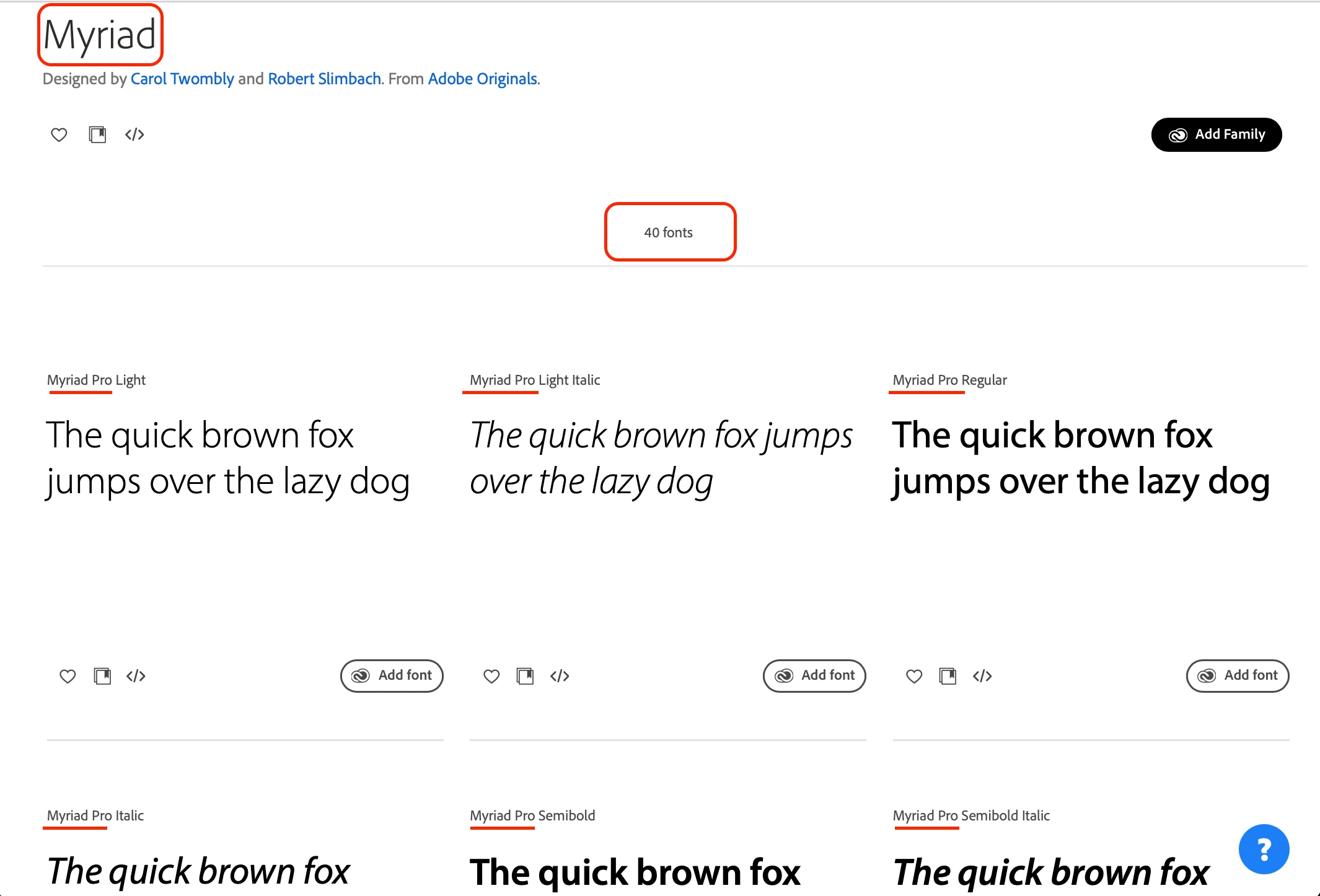Open the blue help question mark button
Screen dimensions: 1320x896
(1264, 849)
